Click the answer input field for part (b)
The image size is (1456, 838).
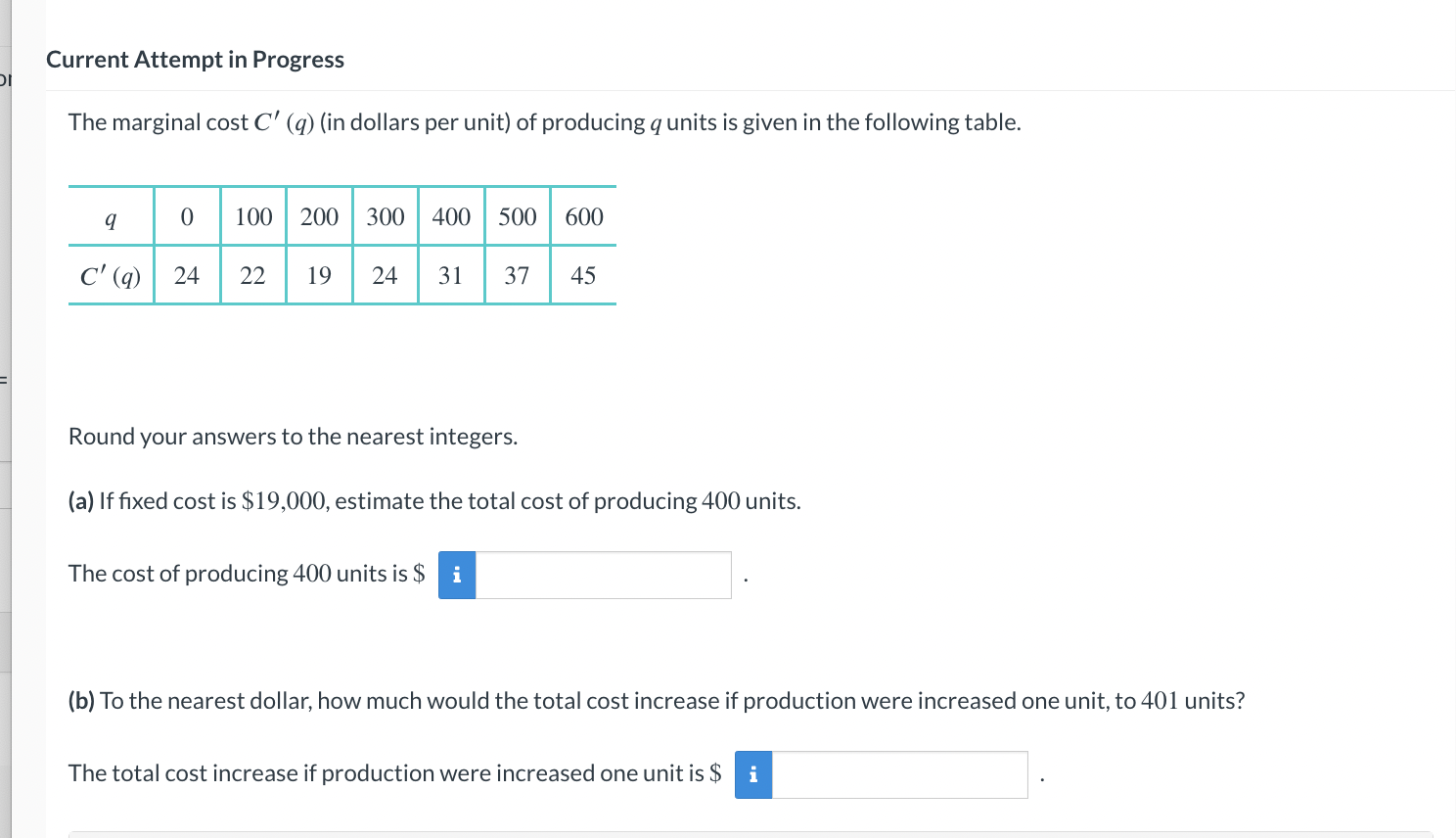(900, 774)
